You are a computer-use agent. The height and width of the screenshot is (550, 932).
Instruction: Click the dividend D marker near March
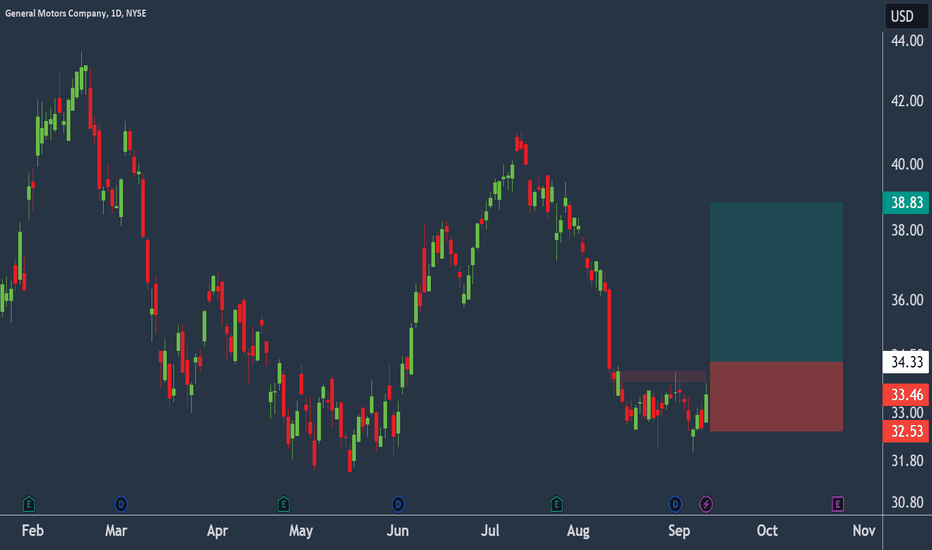coord(121,504)
